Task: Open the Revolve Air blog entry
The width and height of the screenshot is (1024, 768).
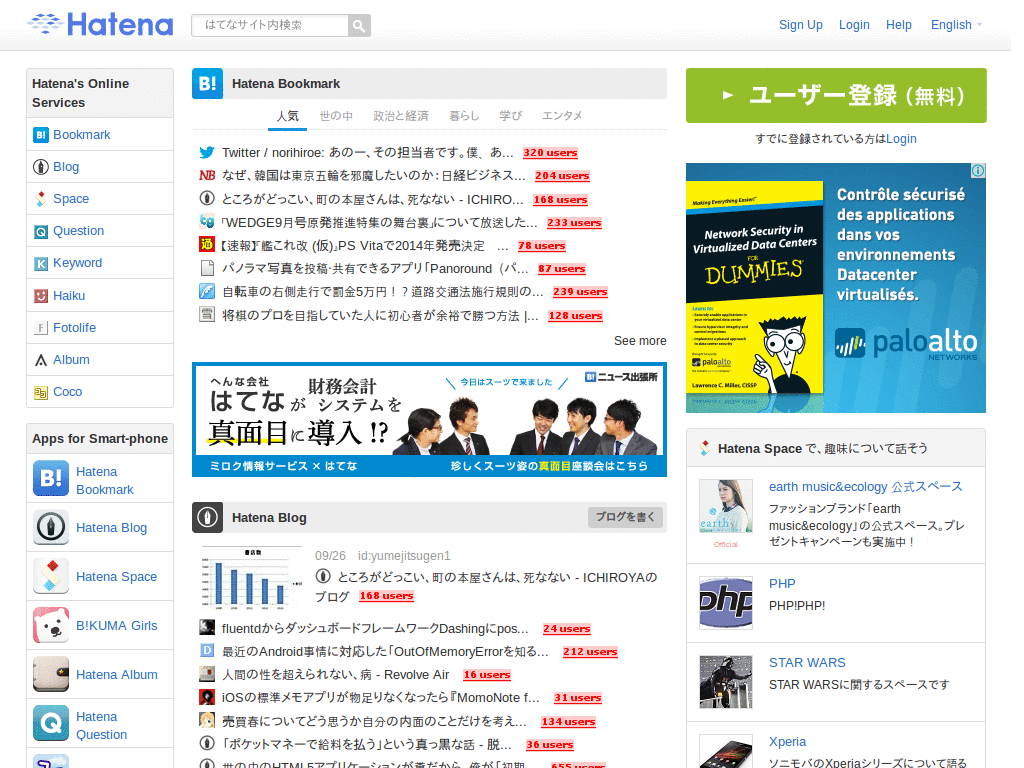Action: pyautogui.click(x=336, y=675)
